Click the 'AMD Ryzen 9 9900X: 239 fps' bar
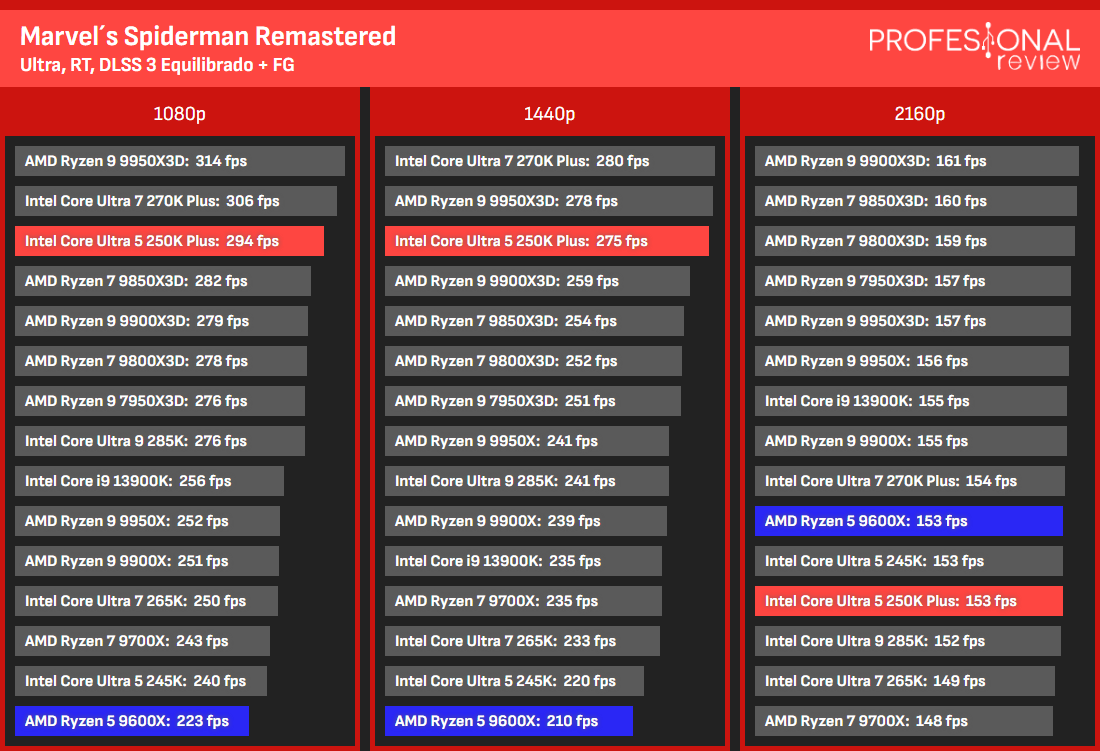This screenshot has height=751, width=1100. click(x=526, y=521)
